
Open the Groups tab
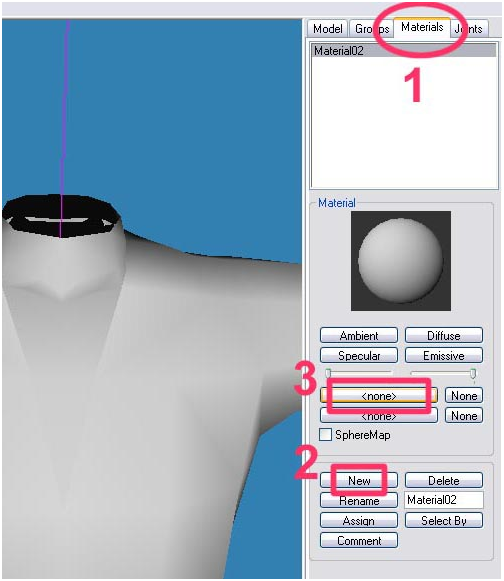point(372,29)
